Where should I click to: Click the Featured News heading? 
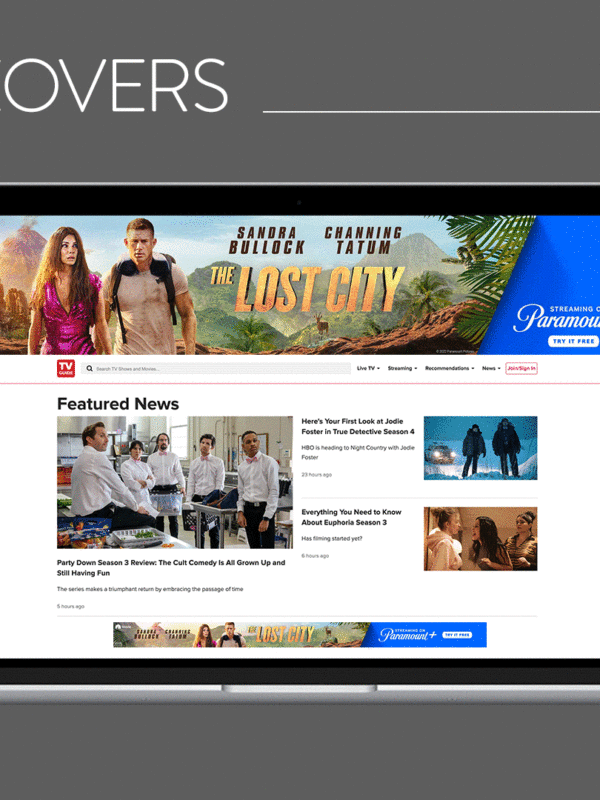(118, 404)
